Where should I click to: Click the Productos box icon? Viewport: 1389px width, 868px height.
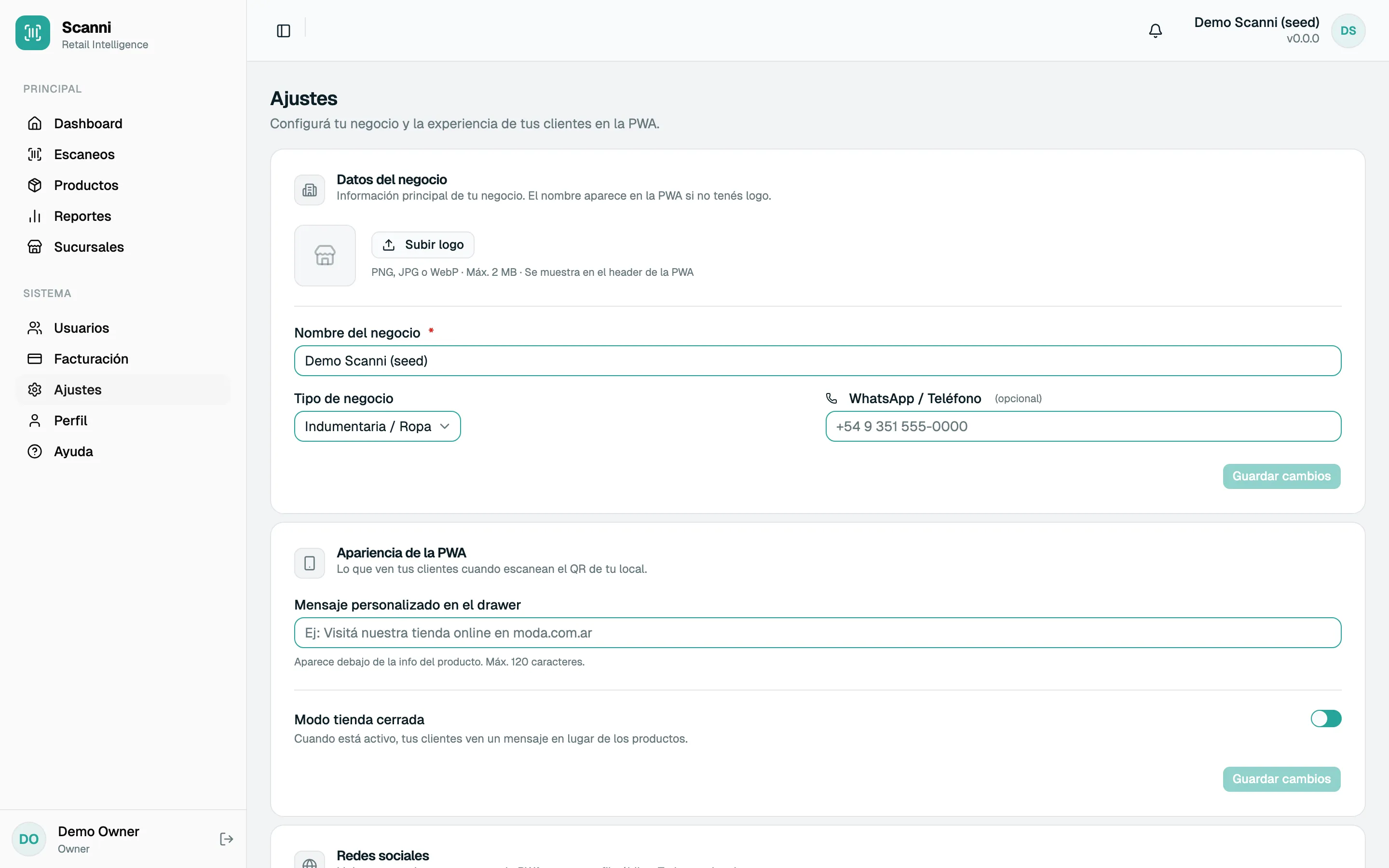coord(35,186)
